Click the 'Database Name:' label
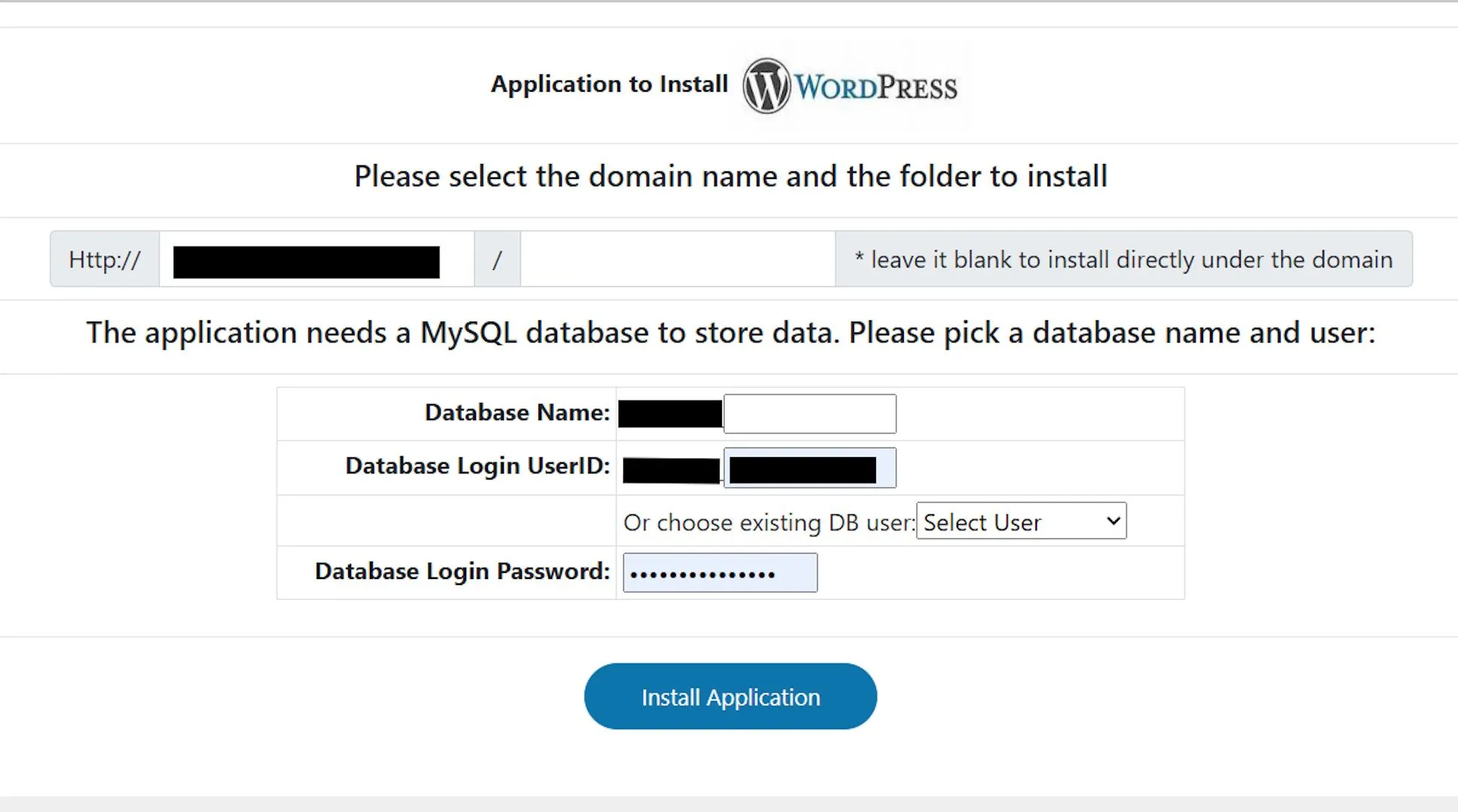This screenshot has width=1458, height=812. click(517, 413)
